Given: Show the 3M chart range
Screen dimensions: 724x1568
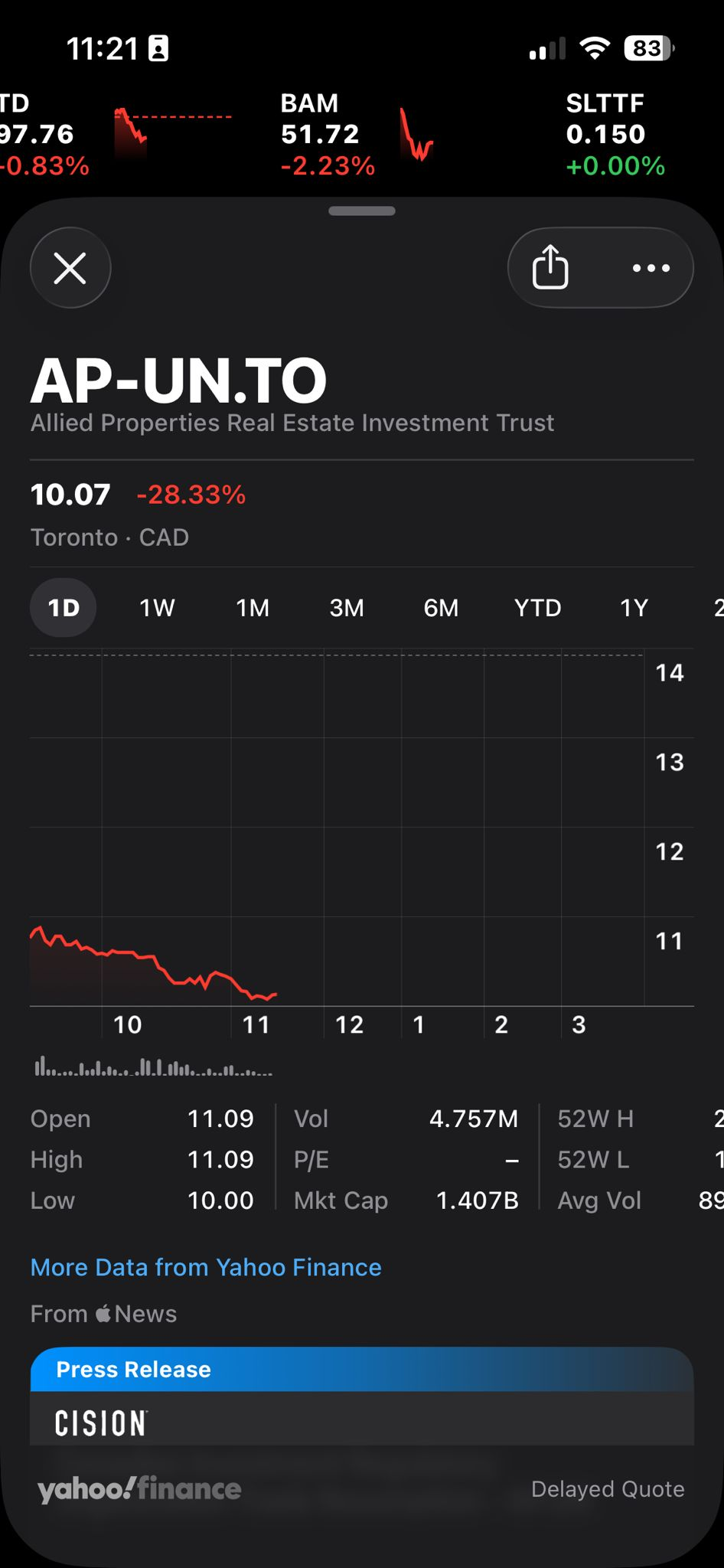Looking at the screenshot, I should [347, 608].
